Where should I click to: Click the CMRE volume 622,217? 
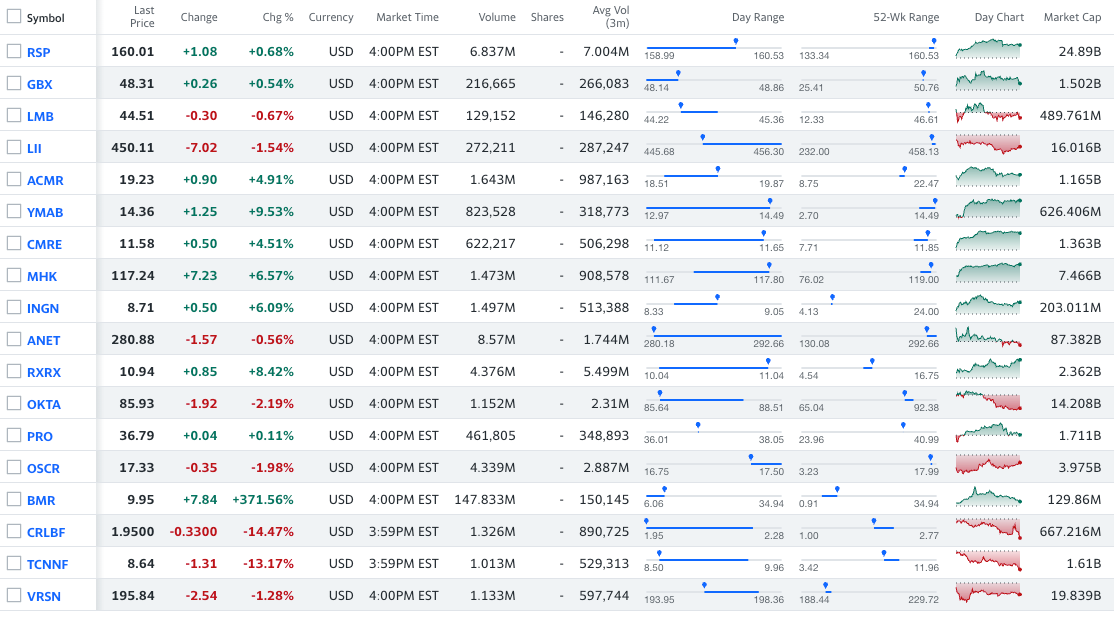coord(491,244)
